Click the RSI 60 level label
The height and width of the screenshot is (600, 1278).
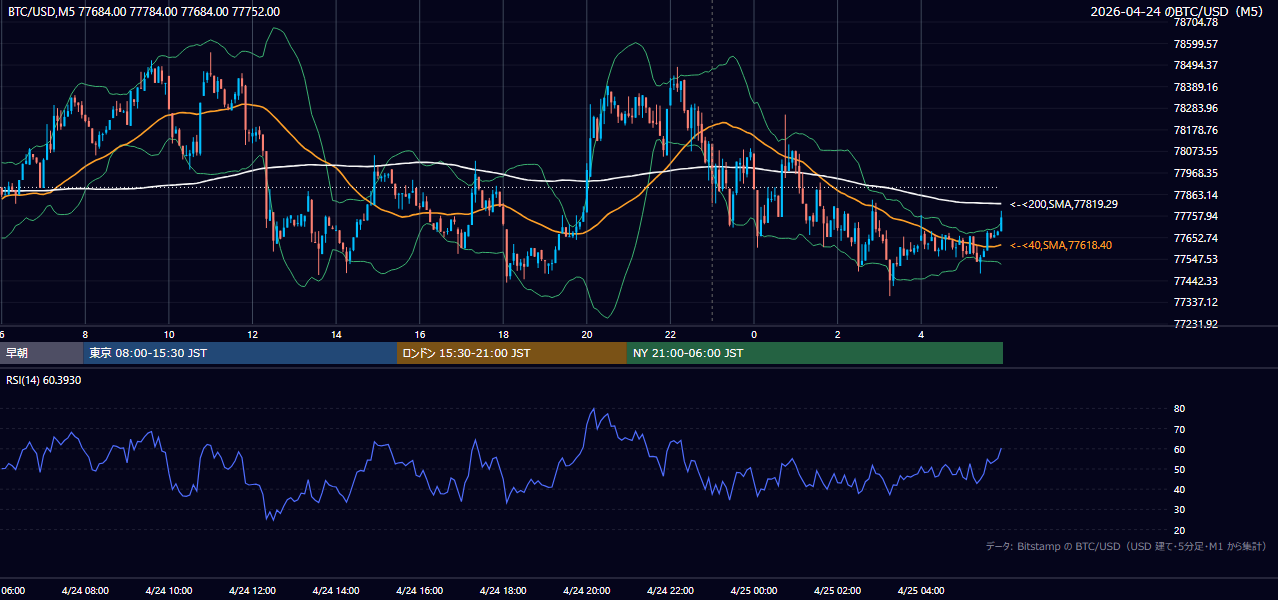pyautogui.click(x=1179, y=449)
